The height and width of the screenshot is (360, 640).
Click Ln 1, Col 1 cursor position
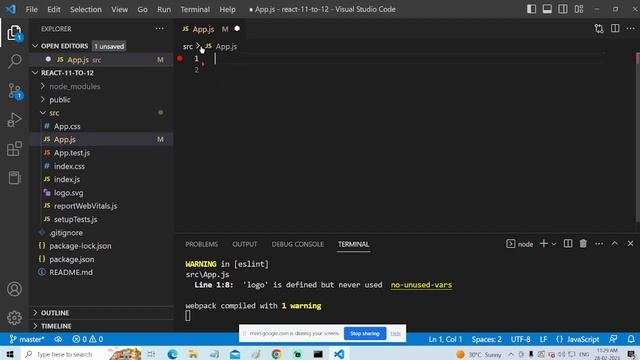445,339
